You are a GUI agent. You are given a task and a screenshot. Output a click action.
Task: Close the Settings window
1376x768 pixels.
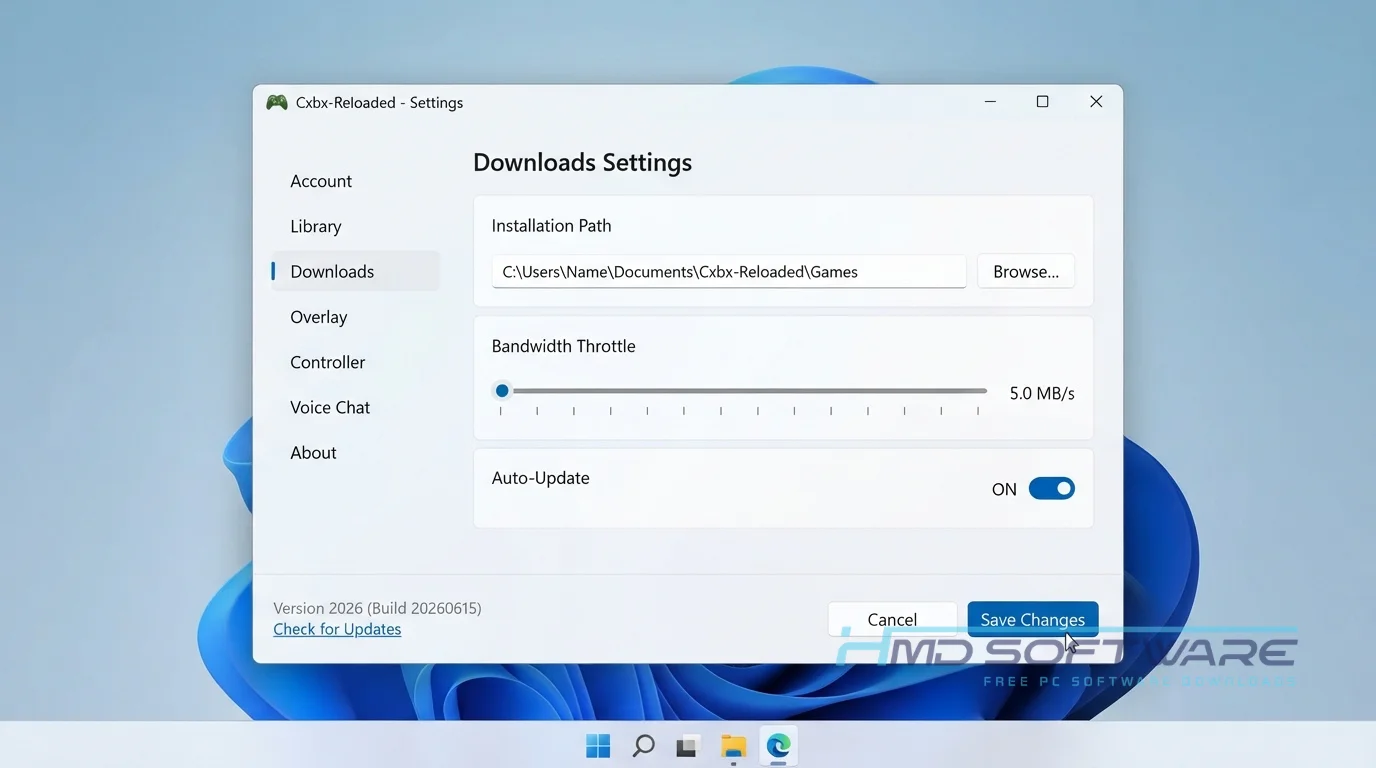[1096, 102]
